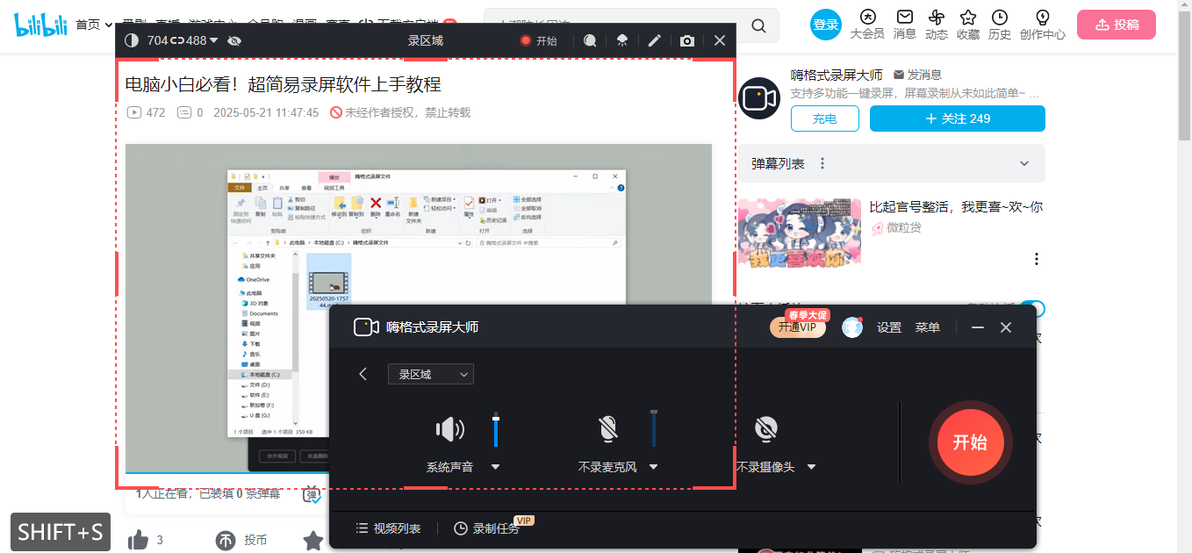
Task: Click the play count 472 icon
Action: (x=134, y=113)
